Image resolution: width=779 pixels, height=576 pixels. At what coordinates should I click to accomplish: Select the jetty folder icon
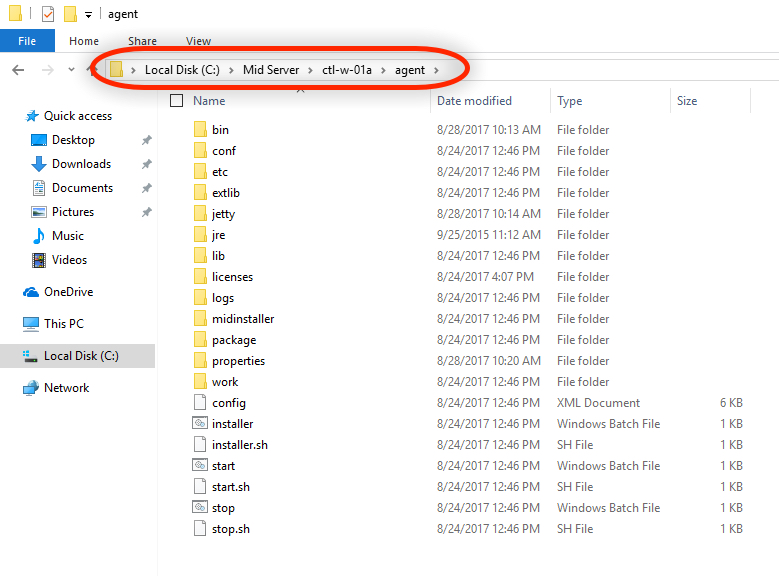point(200,214)
